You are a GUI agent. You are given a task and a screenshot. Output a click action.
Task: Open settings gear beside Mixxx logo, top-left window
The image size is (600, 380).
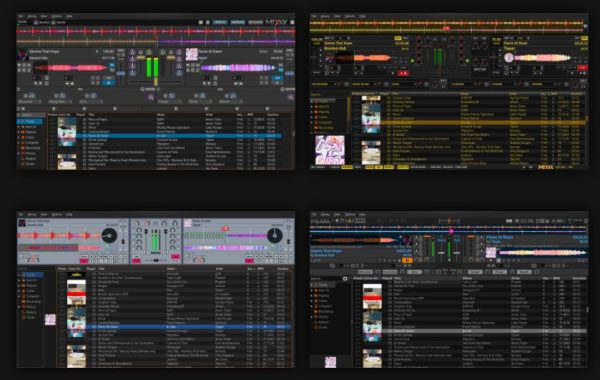tap(292, 22)
